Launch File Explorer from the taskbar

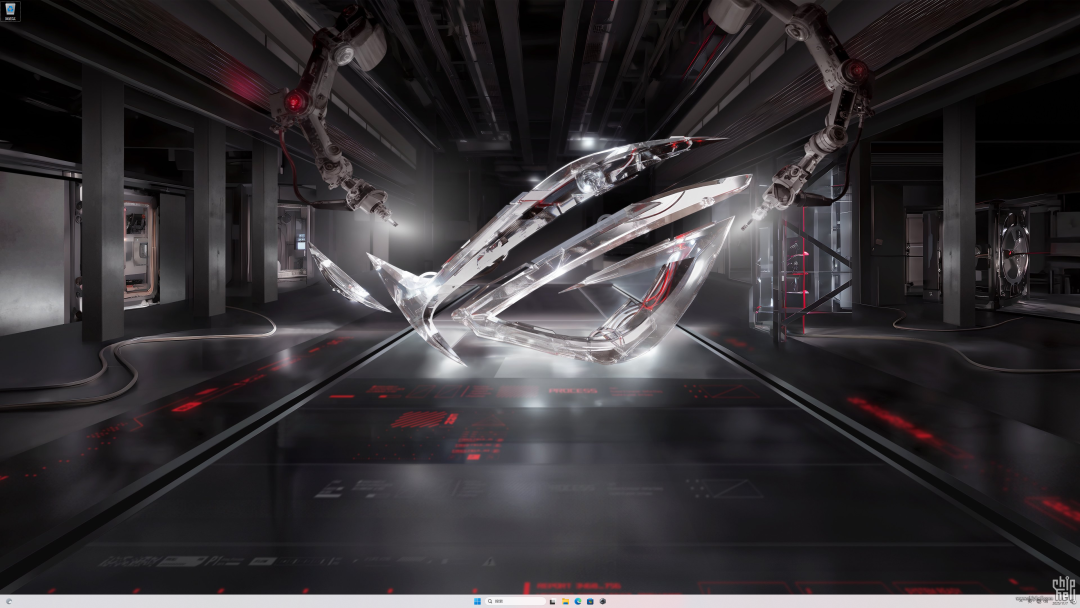(x=565, y=601)
